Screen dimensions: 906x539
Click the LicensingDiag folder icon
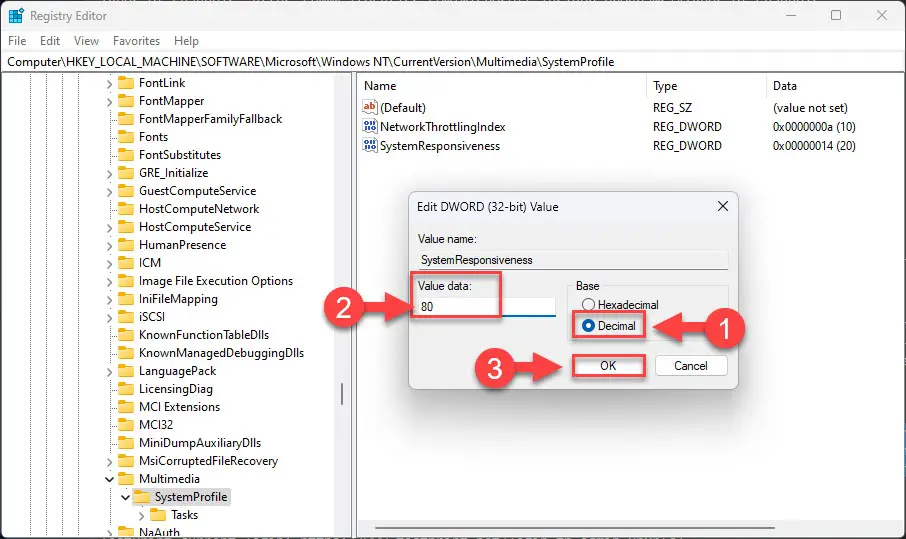pyautogui.click(x=125, y=388)
